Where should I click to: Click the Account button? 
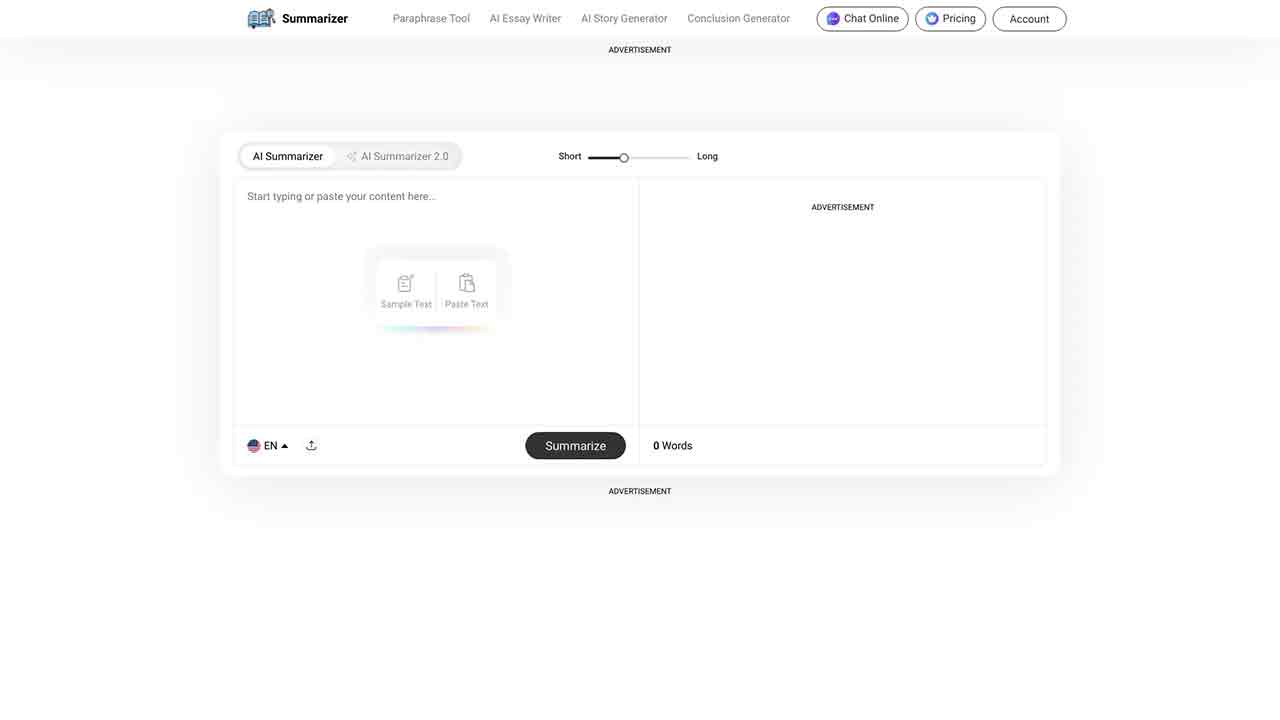tap(1029, 19)
